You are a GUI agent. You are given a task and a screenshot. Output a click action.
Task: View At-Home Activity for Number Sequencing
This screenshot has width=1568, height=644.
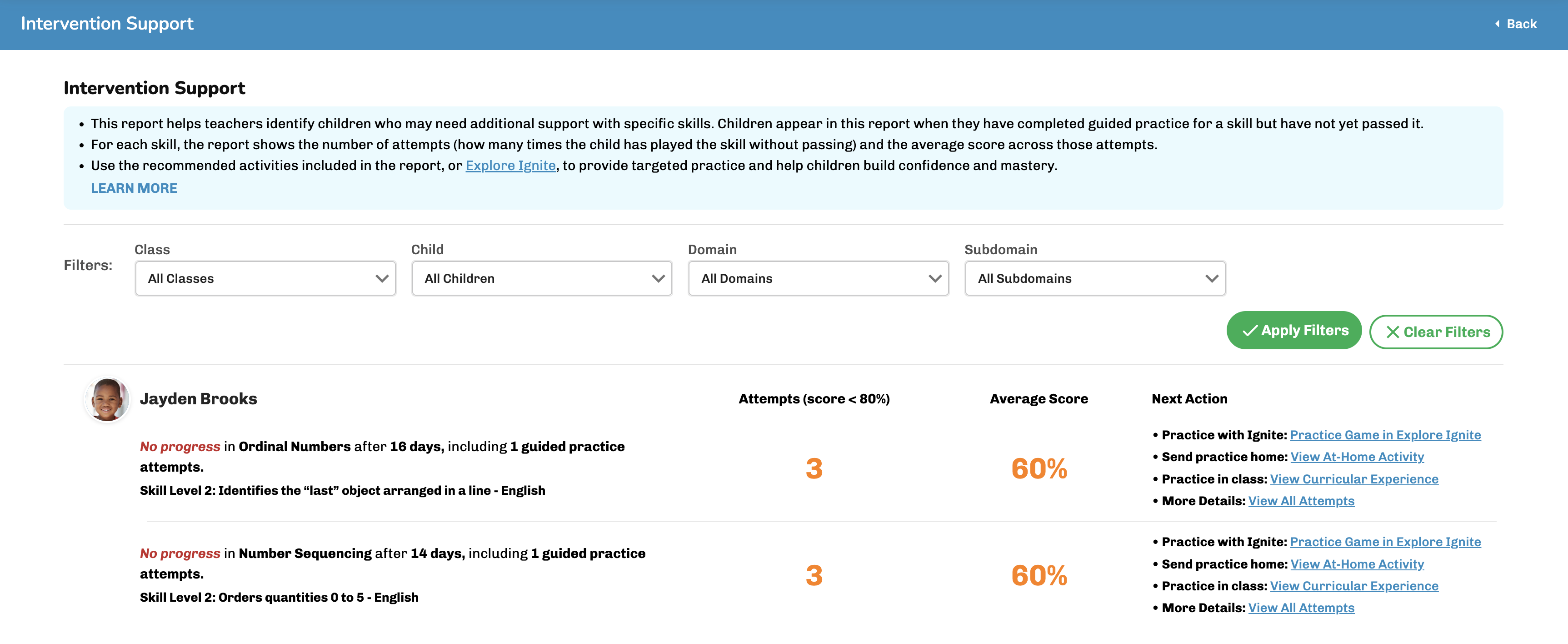[x=1357, y=564]
